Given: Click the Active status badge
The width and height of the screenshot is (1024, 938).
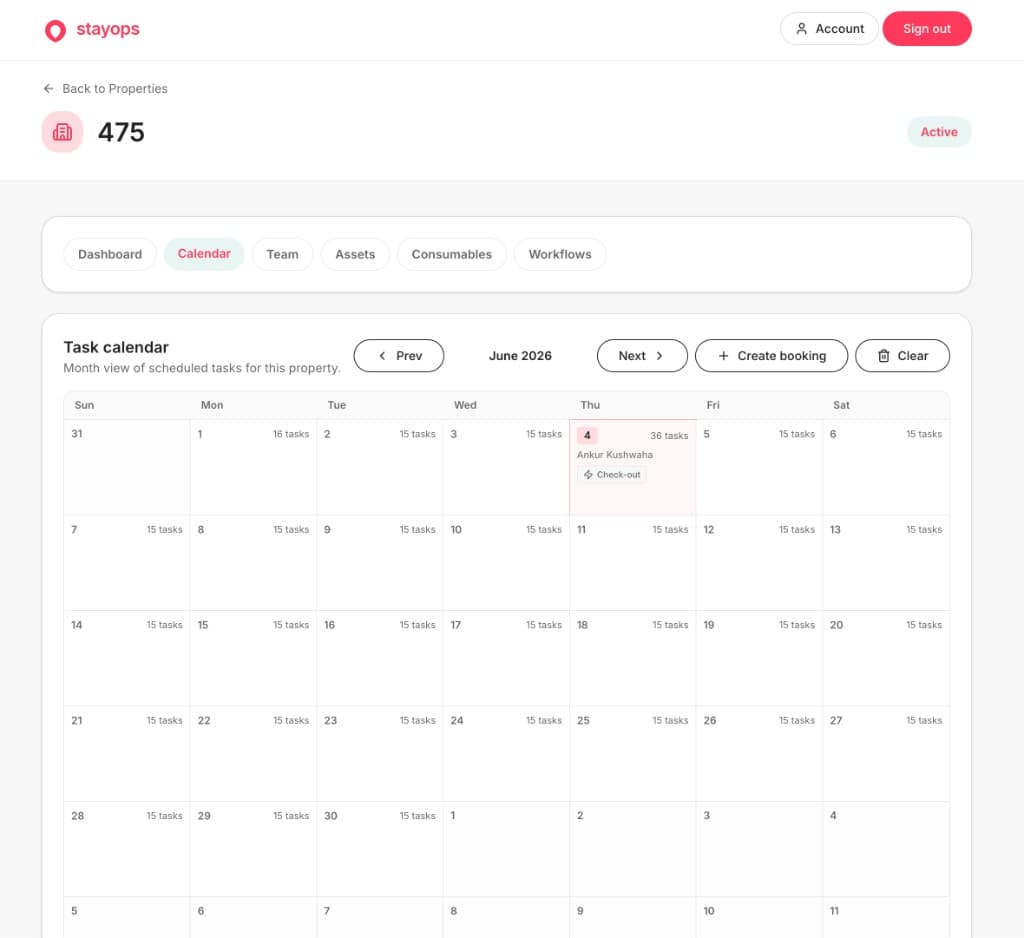Looking at the screenshot, I should click(x=938, y=132).
